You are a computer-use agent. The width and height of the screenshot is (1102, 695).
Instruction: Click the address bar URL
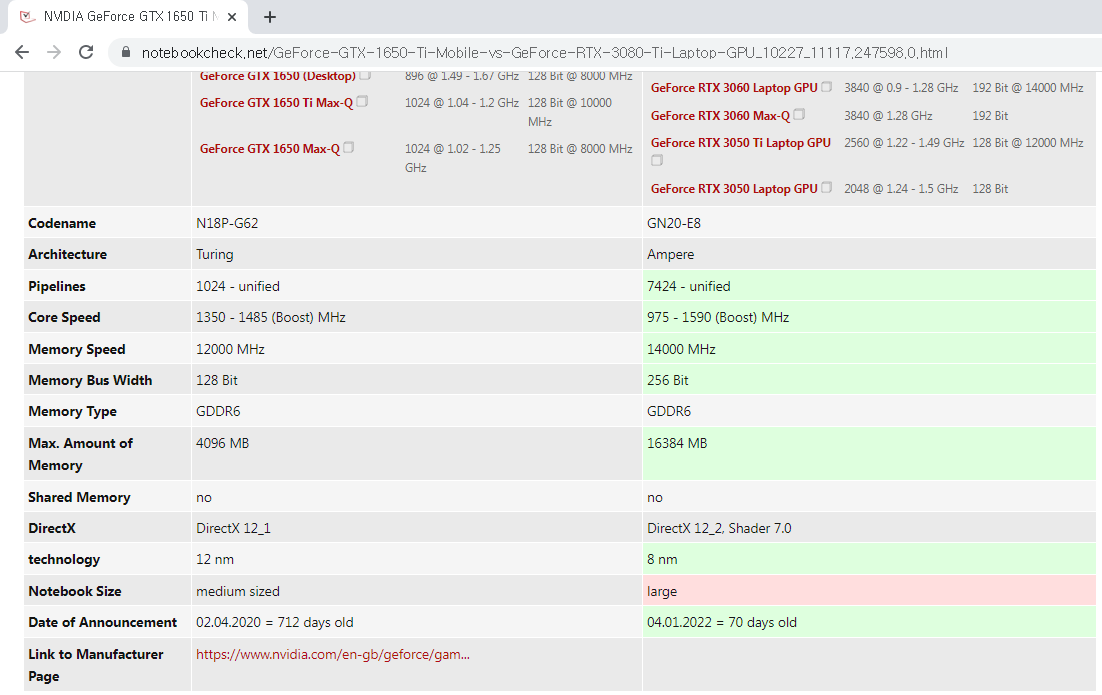pyautogui.click(x=544, y=53)
